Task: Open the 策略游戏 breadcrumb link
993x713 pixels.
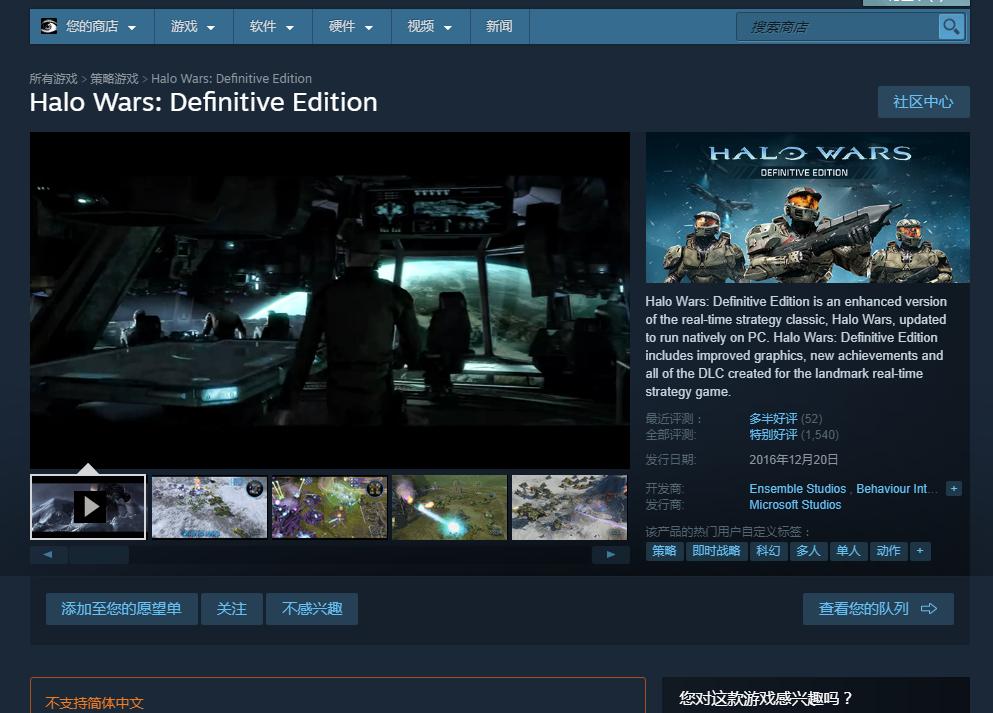Action: [114, 79]
